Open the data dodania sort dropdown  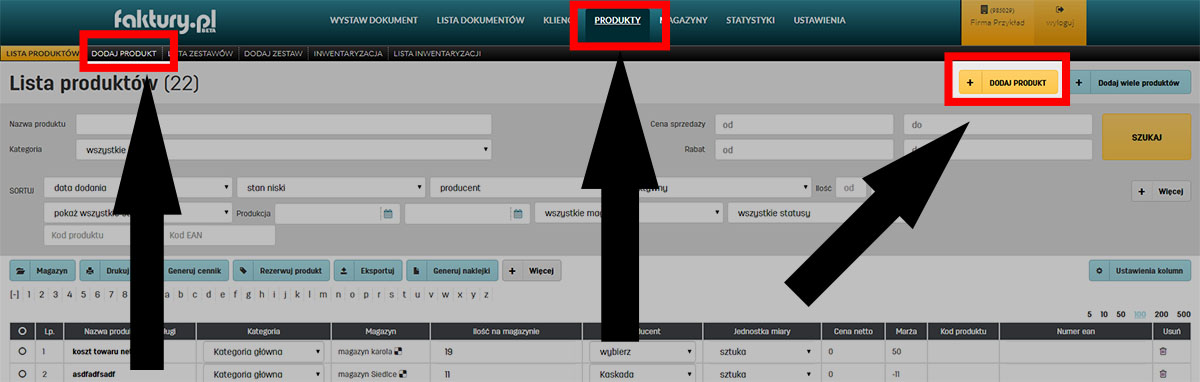coord(138,187)
